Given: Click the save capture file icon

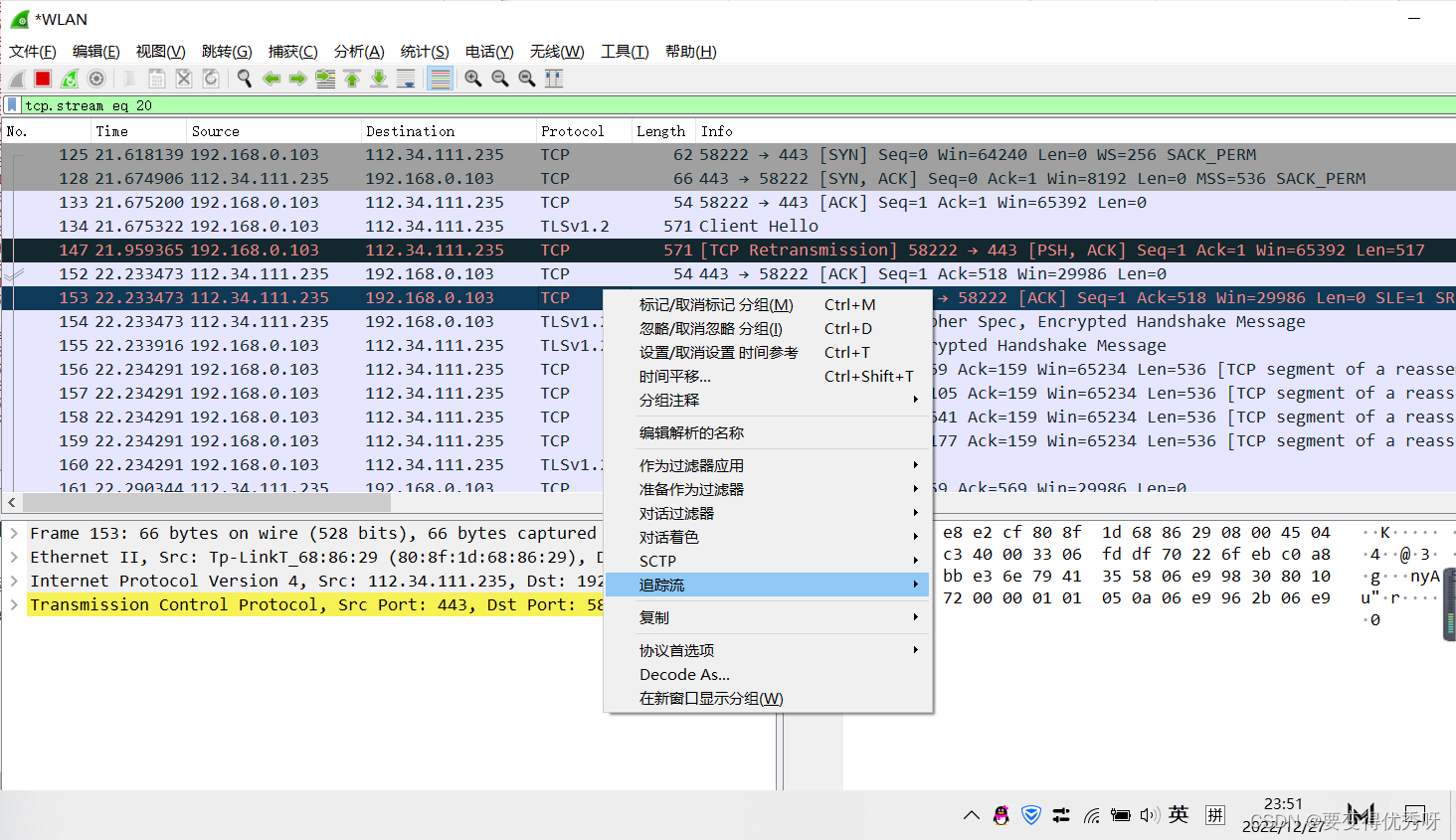Looking at the screenshot, I should (156, 79).
